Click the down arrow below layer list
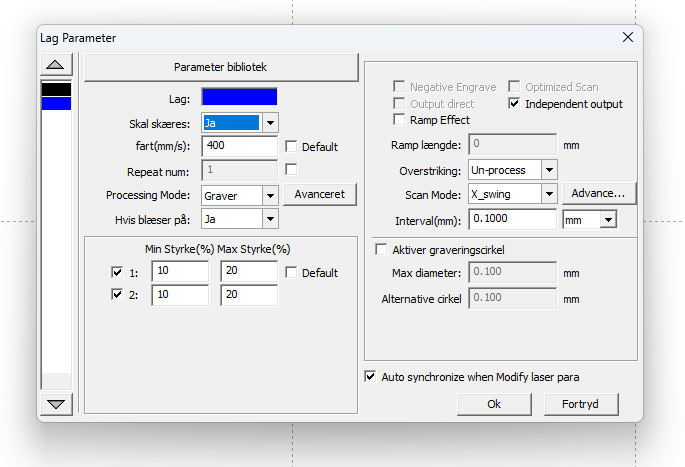Viewport: 685px width, 467px height. 56,404
